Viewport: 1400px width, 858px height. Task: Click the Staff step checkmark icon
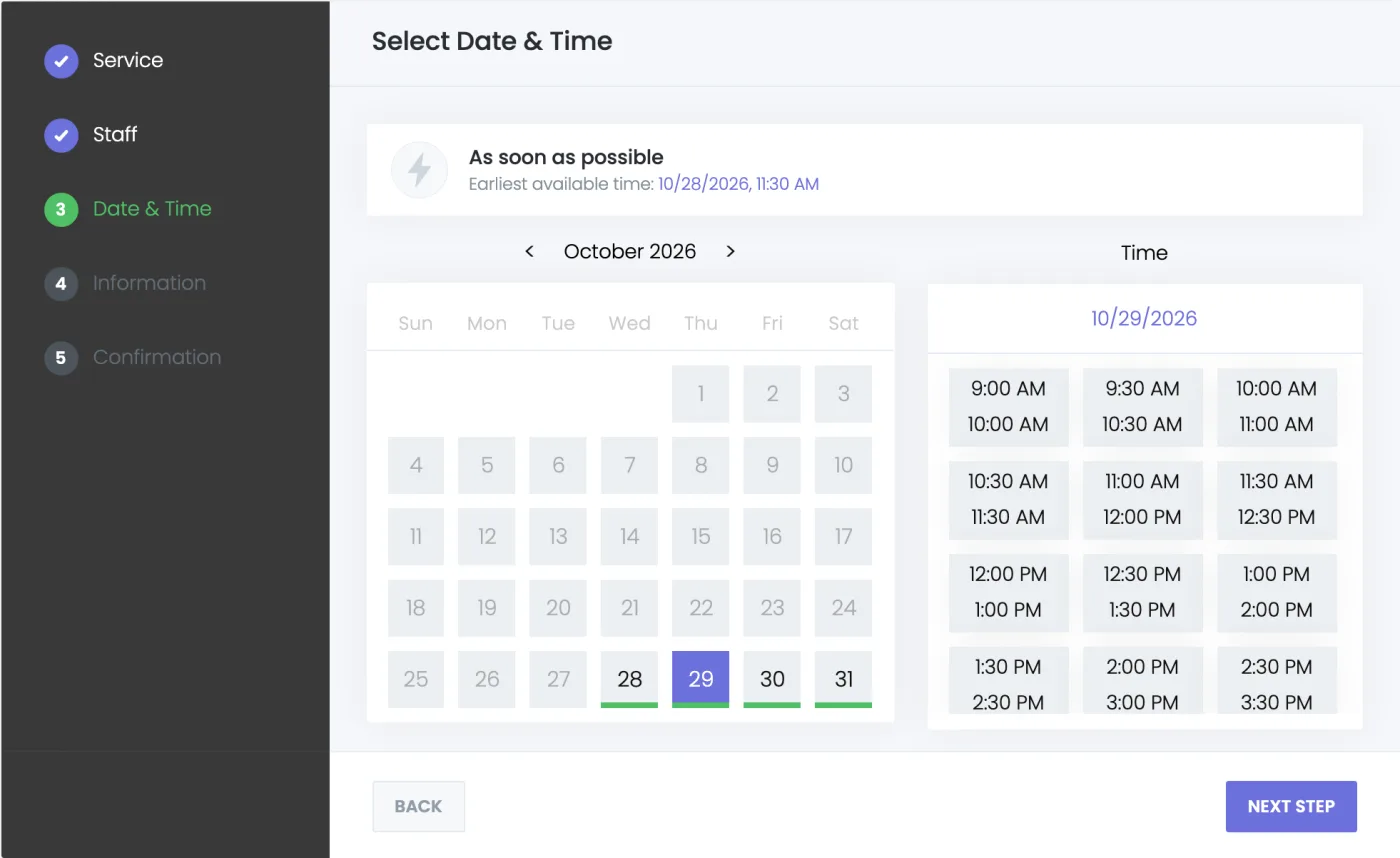point(61,134)
